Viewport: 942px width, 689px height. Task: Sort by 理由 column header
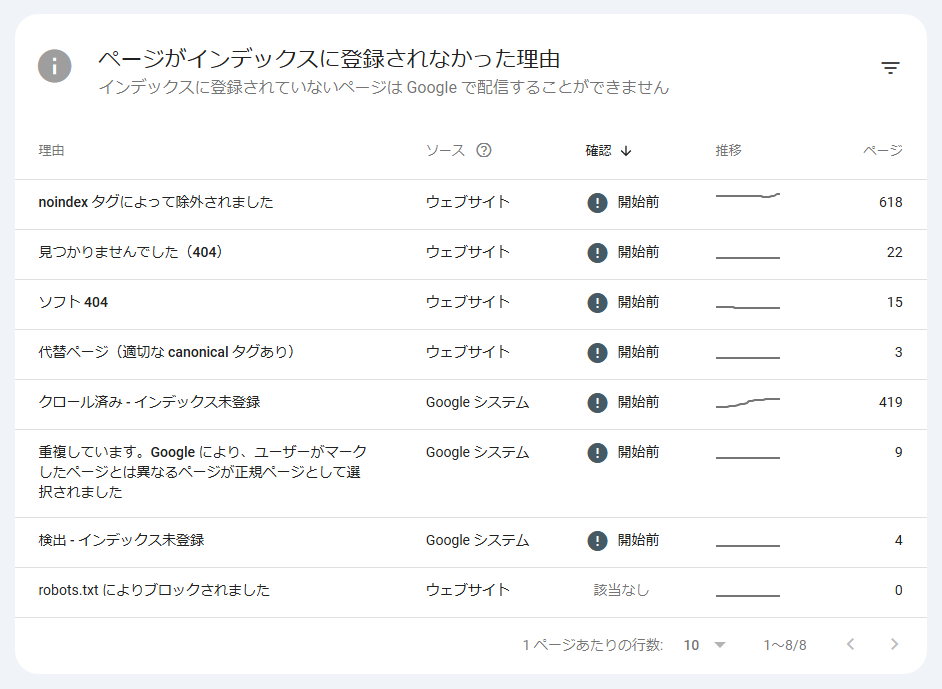click(51, 150)
